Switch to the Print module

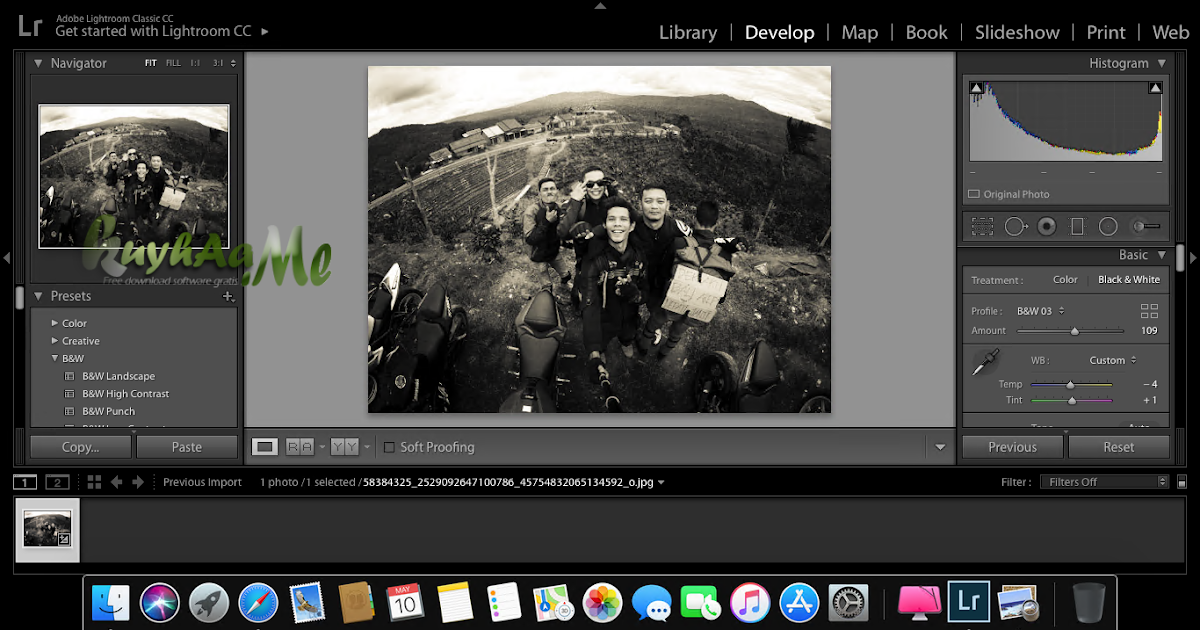tap(1106, 32)
